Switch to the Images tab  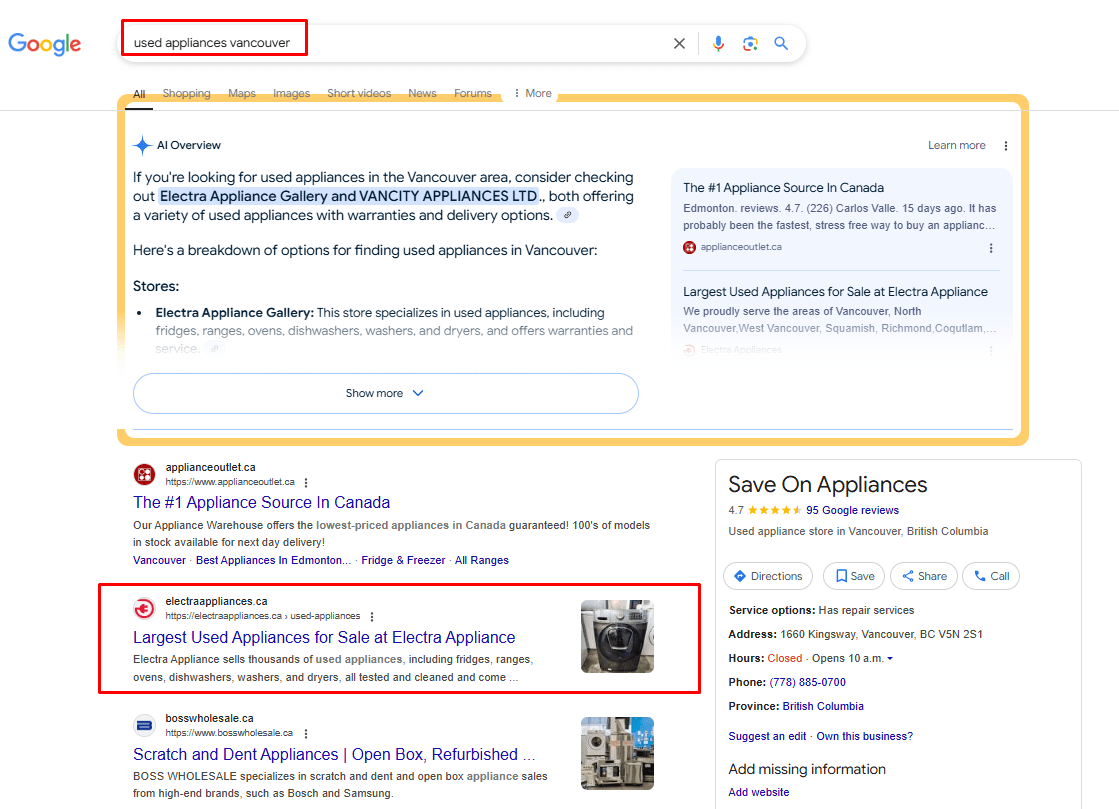click(x=291, y=93)
